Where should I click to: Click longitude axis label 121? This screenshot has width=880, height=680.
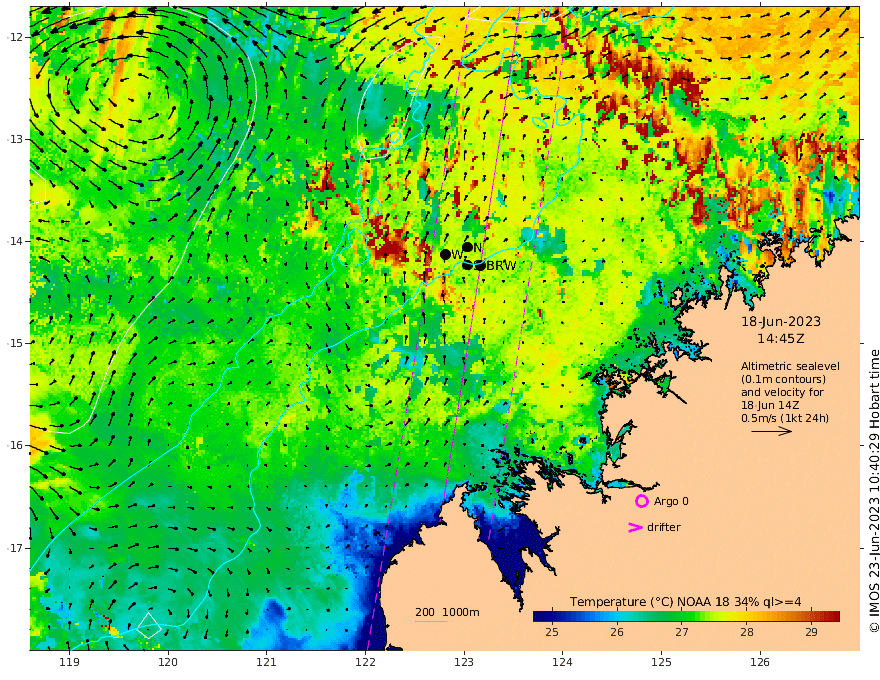[267, 662]
